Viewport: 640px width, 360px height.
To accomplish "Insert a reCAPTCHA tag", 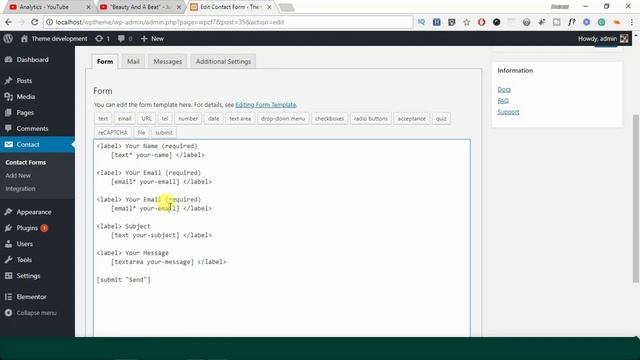I will [x=113, y=133].
